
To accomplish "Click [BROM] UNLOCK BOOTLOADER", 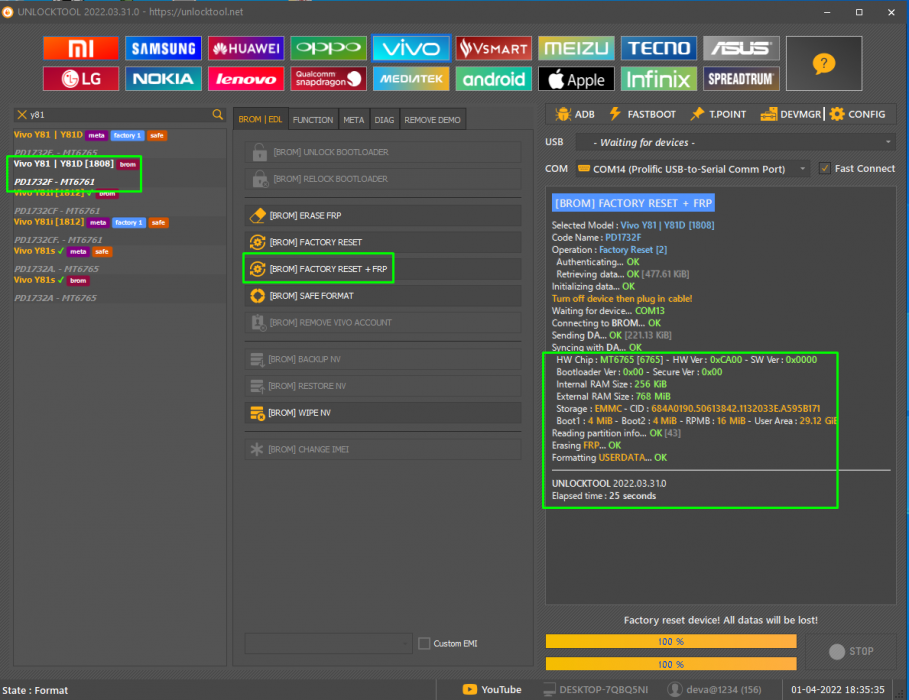I will click(383, 152).
